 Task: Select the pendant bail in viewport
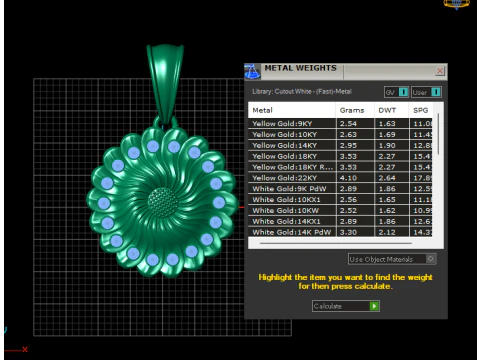coord(165,83)
